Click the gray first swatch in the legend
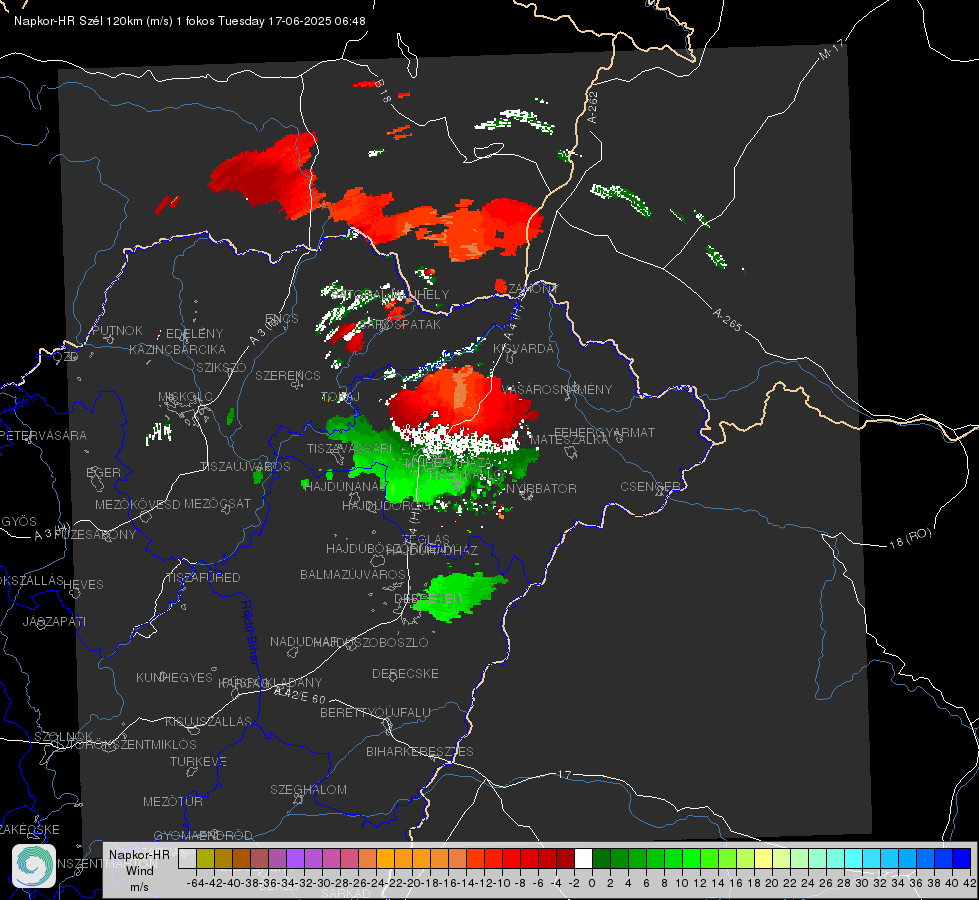This screenshot has height=900, width=979. click(x=187, y=858)
